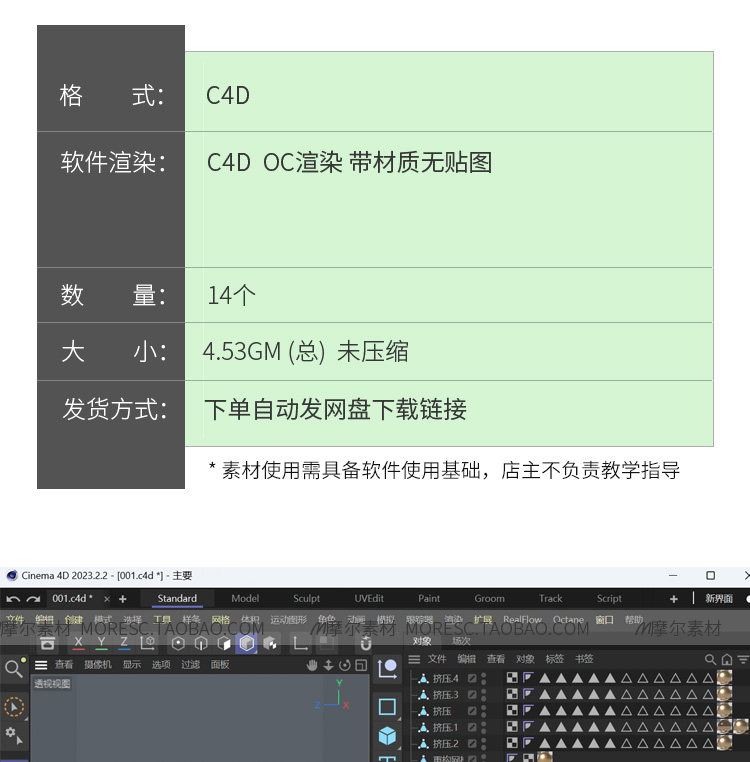Enable the Axis mode L-shaped icon
Screen dimensions: 750x762
tap(300, 643)
